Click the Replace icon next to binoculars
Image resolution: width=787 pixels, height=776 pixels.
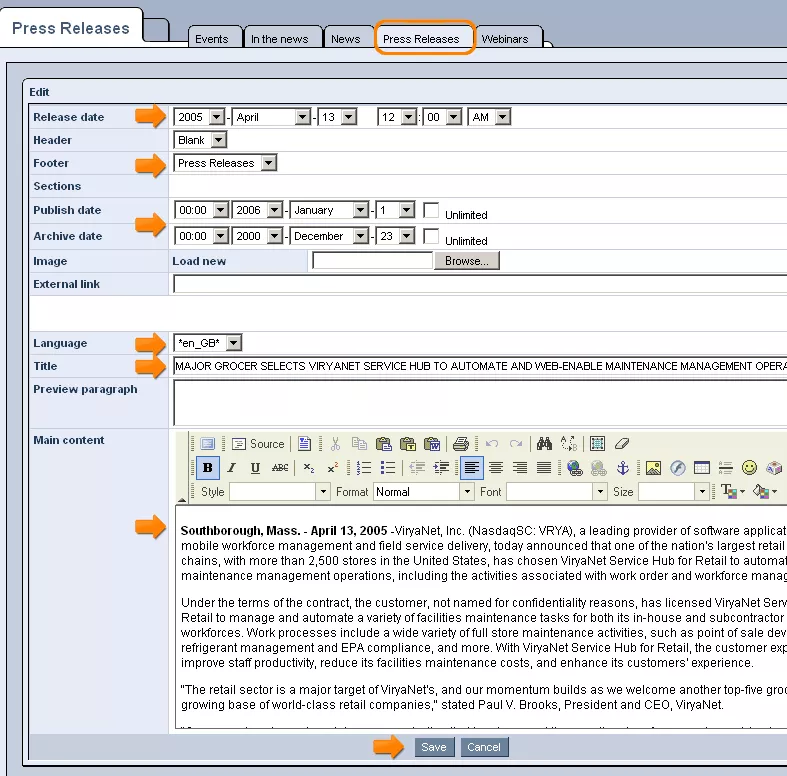(569, 444)
